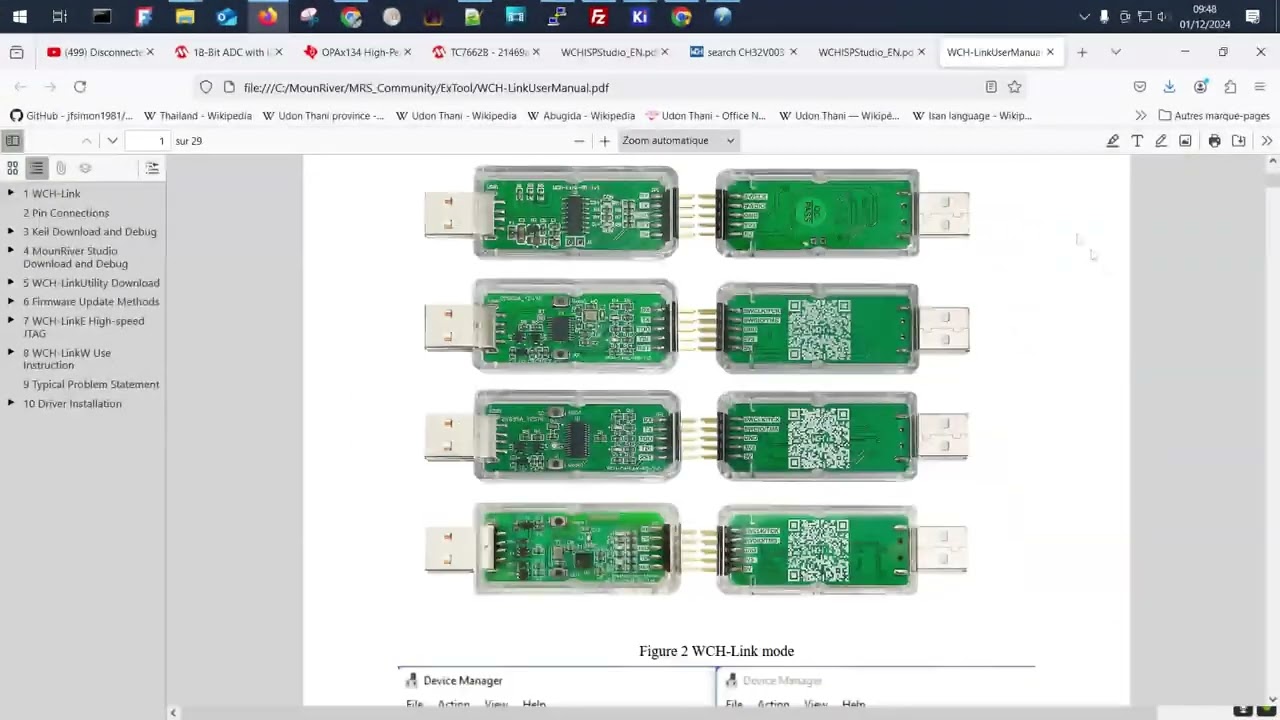This screenshot has width=1280, height=720.
Task: Open the 'Abugida - Wikipedia' bookmark
Action: (x=580, y=116)
